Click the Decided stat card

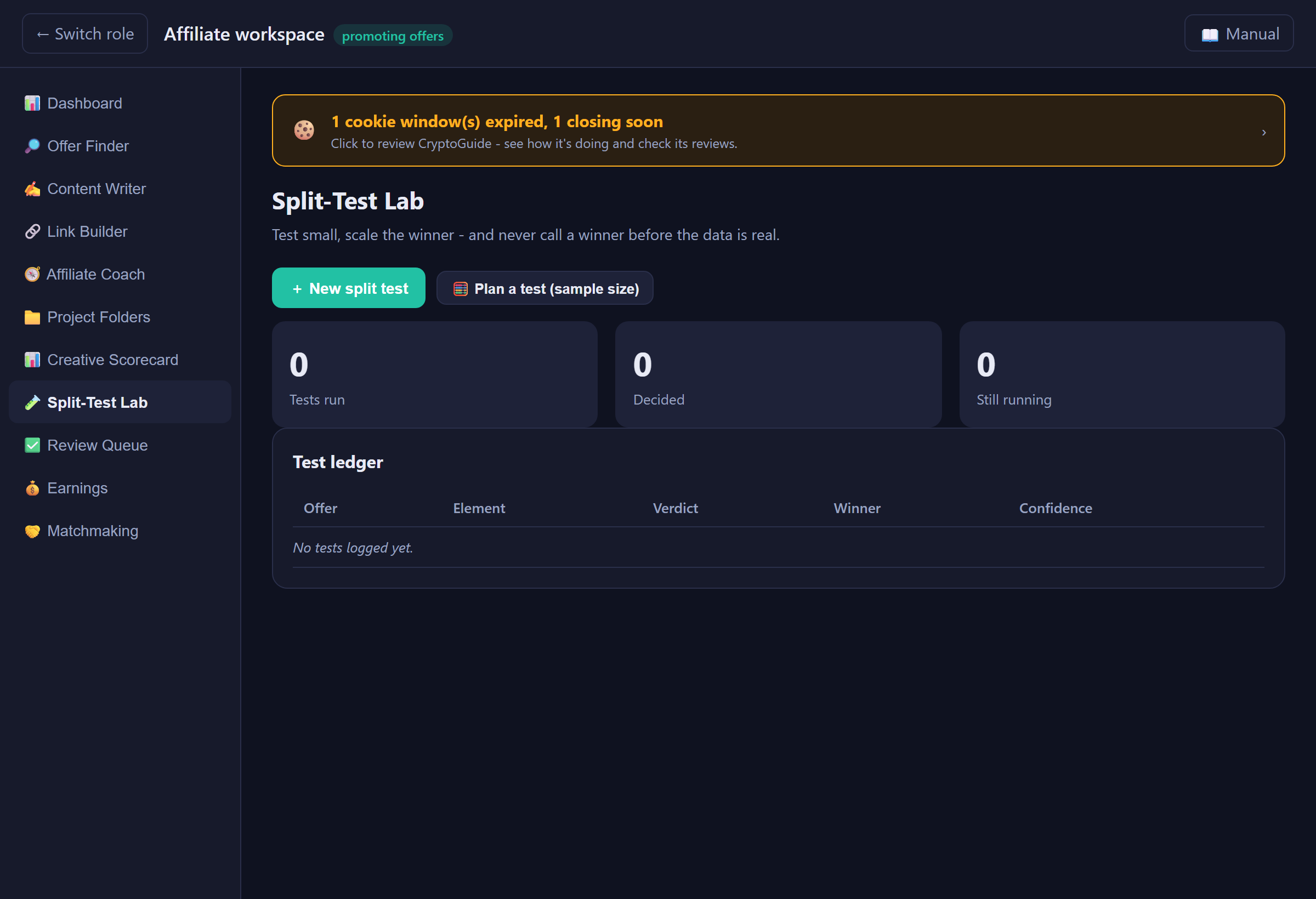tap(778, 374)
